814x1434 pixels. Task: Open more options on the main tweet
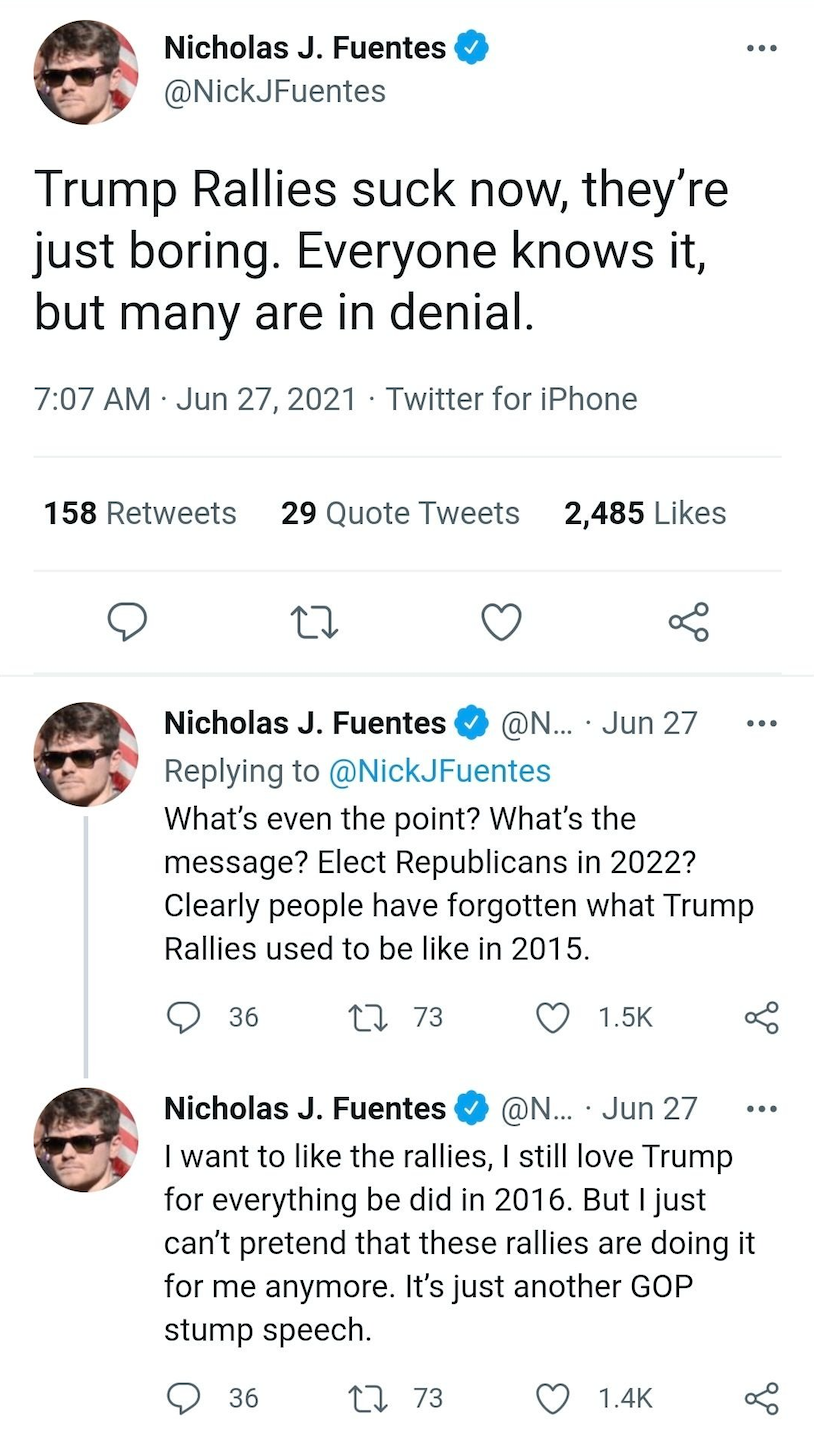pyautogui.click(x=762, y=48)
